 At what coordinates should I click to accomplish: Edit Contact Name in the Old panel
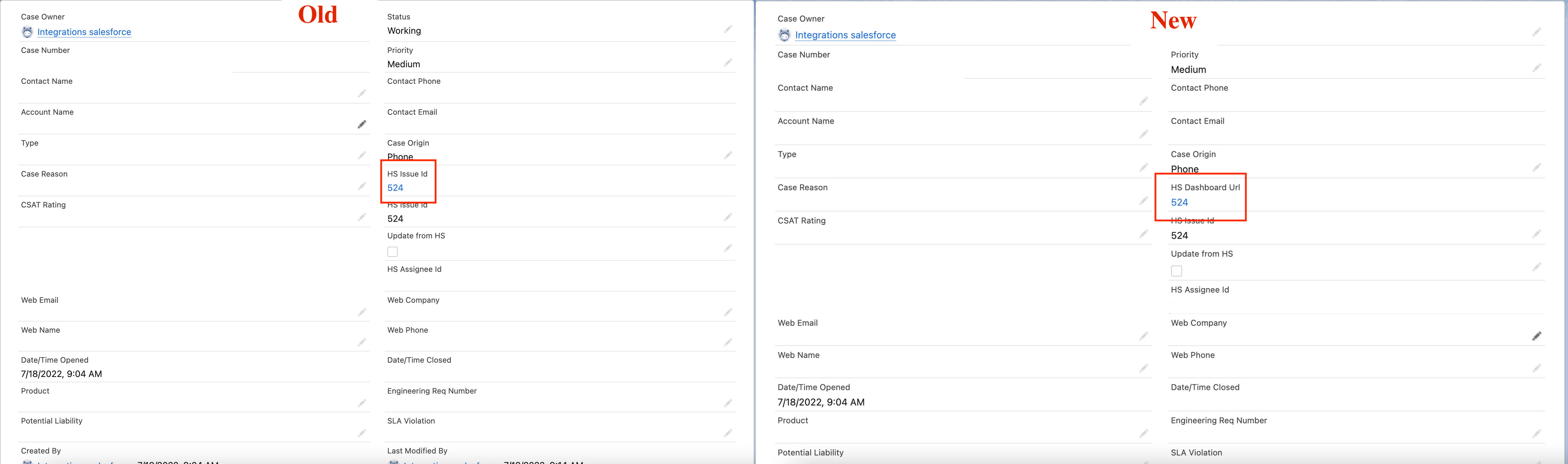click(362, 93)
